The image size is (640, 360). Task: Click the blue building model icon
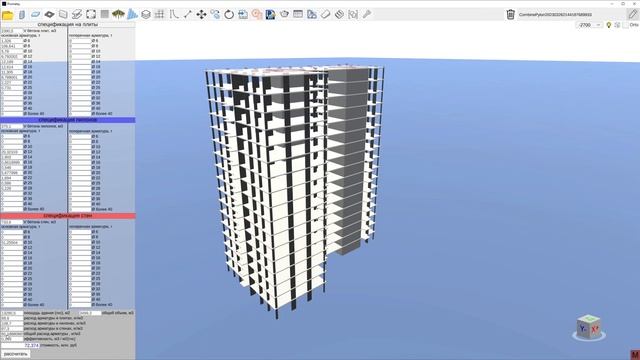coord(132,15)
